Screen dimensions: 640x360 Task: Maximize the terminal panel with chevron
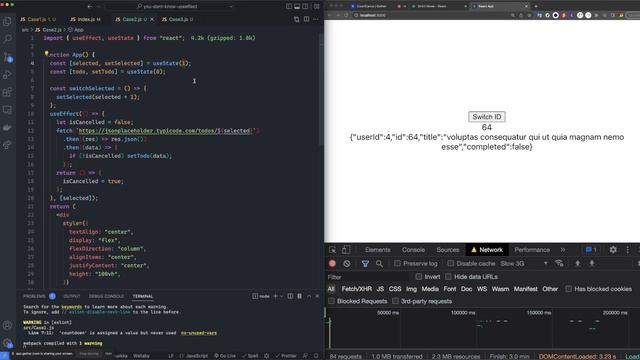click(309, 296)
